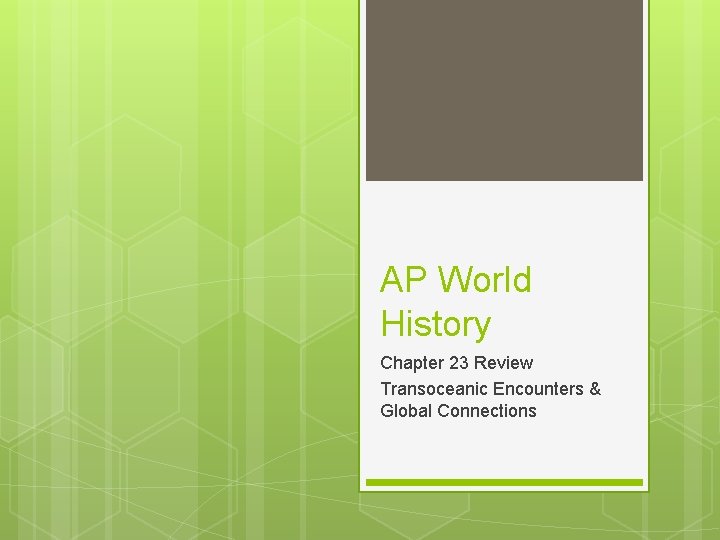Click the 'Transoceanic Encounters & Global Connections' text
This screenshot has width=720, height=540.
tap(490, 399)
